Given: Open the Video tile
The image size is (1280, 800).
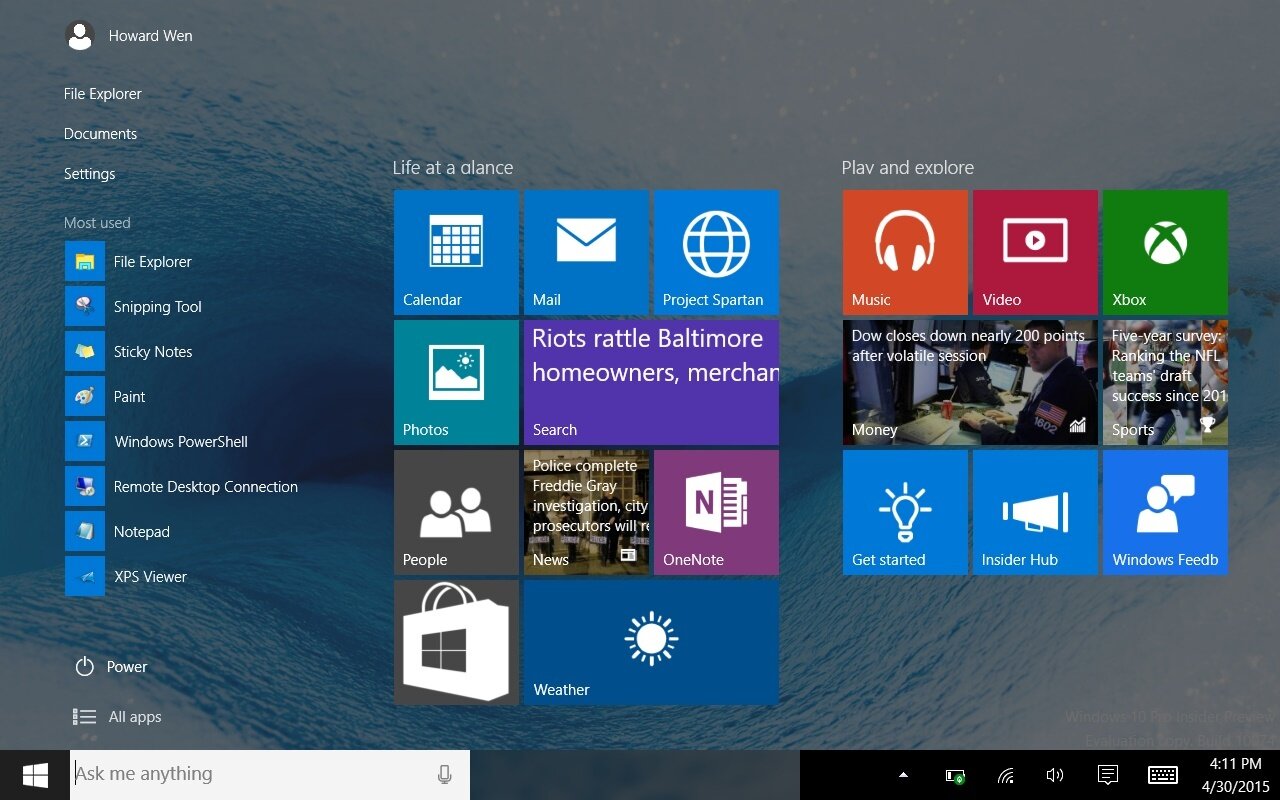Looking at the screenshot, I should pos(1035,252).
